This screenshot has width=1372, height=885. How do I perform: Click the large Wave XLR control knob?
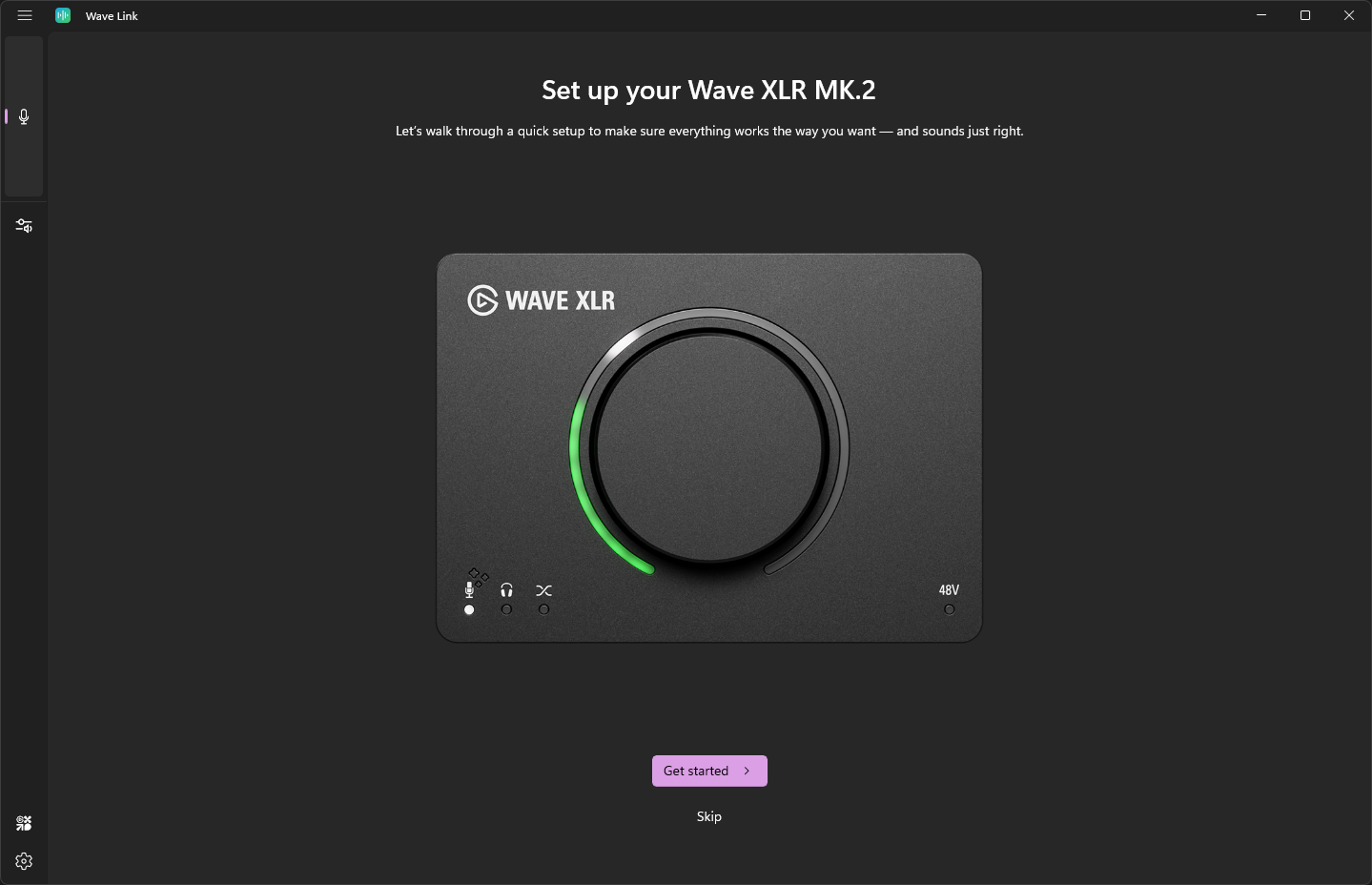coord(709,446)
